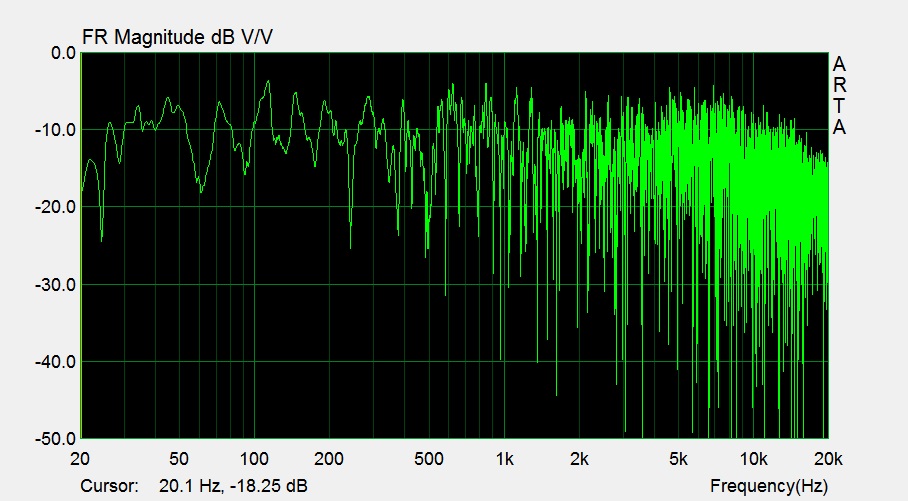Click the -20.0 dB axis label
This screenshot has height=501, width=908.
click(x=56, y=207)
